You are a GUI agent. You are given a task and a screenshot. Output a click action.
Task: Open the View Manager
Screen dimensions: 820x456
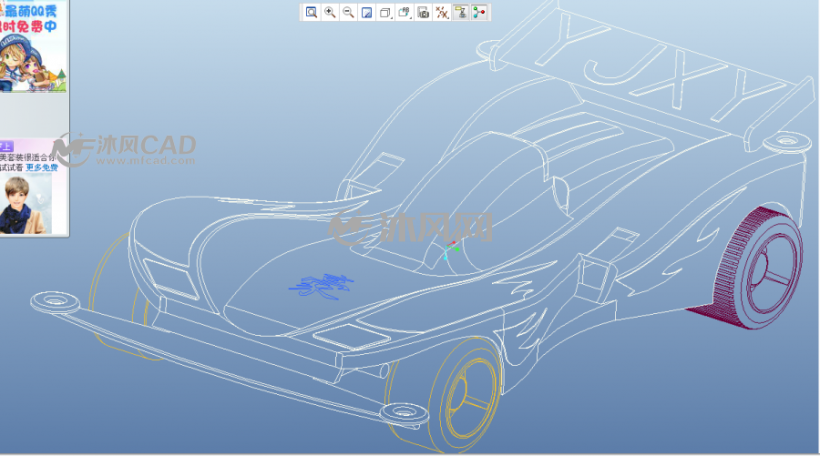[x=423, y=13]
